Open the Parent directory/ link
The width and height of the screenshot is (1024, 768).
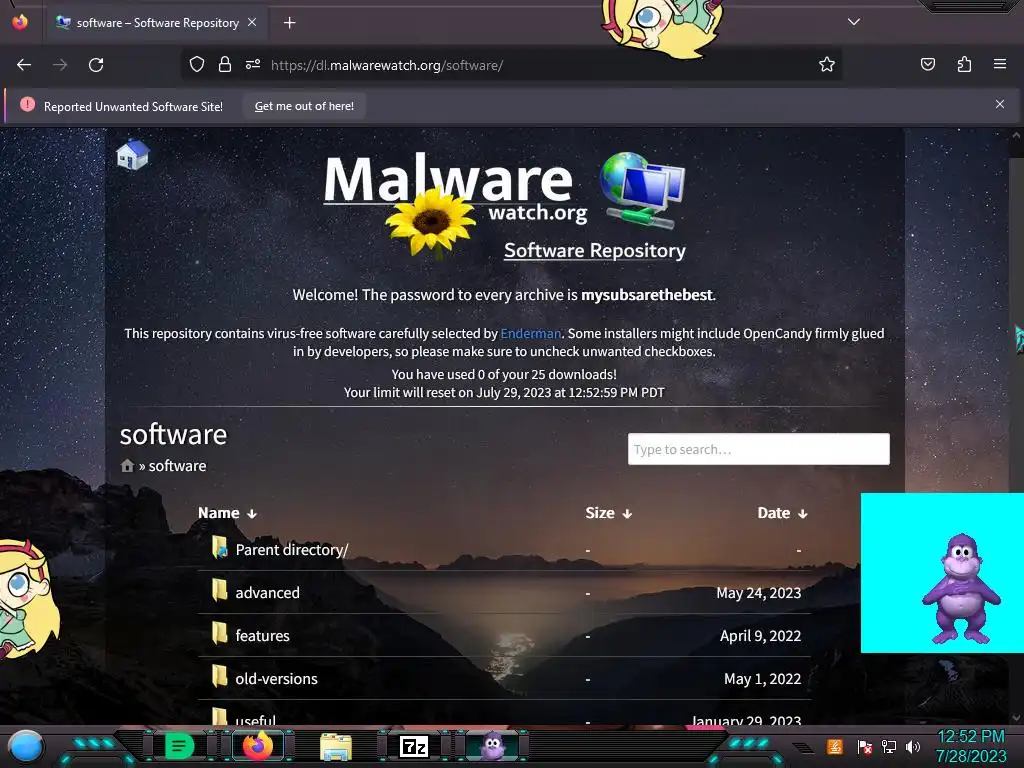292,550
